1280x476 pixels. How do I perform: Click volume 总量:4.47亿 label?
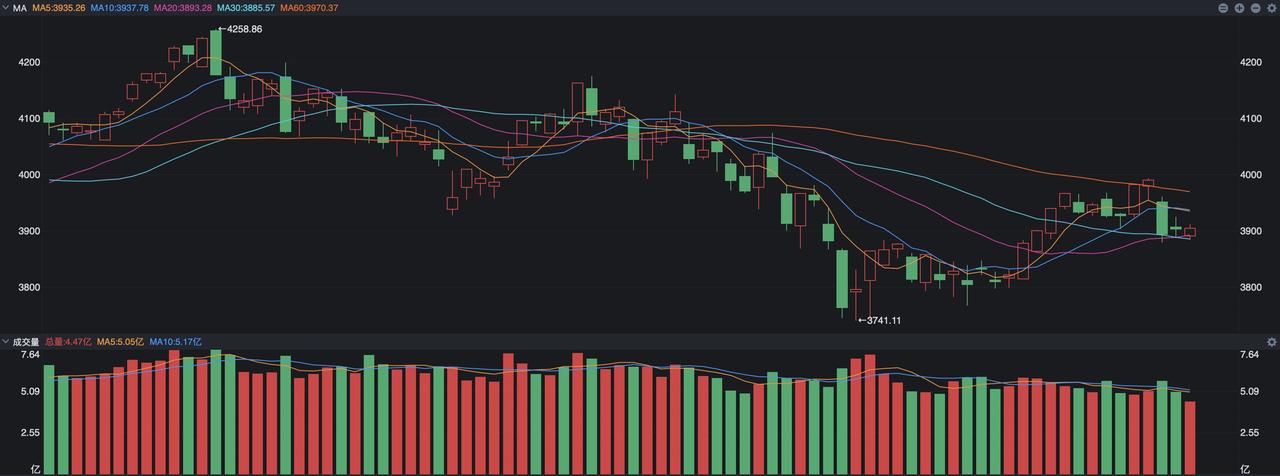pyautogui.click(x=68, y=342)
